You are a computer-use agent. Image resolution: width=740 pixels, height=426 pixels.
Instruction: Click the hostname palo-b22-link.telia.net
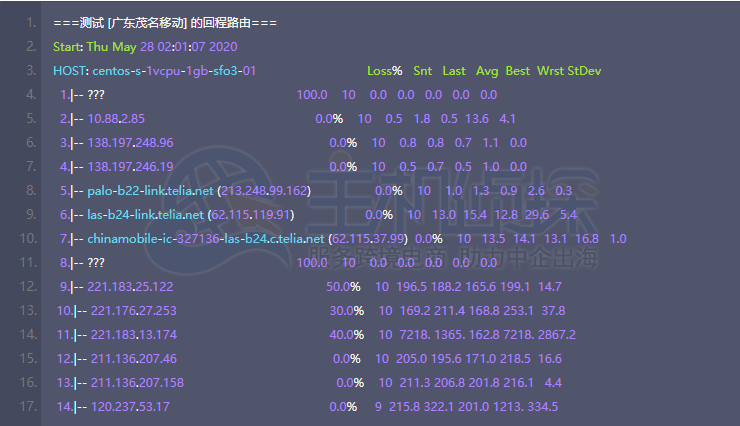(150, 191)
